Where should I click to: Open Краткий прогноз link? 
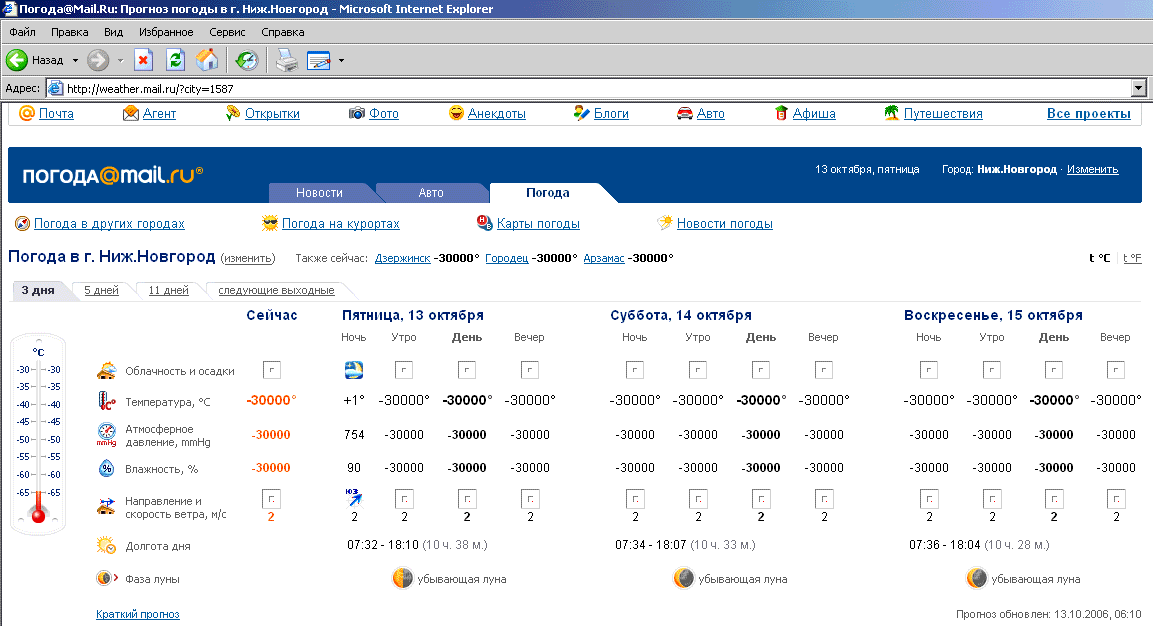138,614
